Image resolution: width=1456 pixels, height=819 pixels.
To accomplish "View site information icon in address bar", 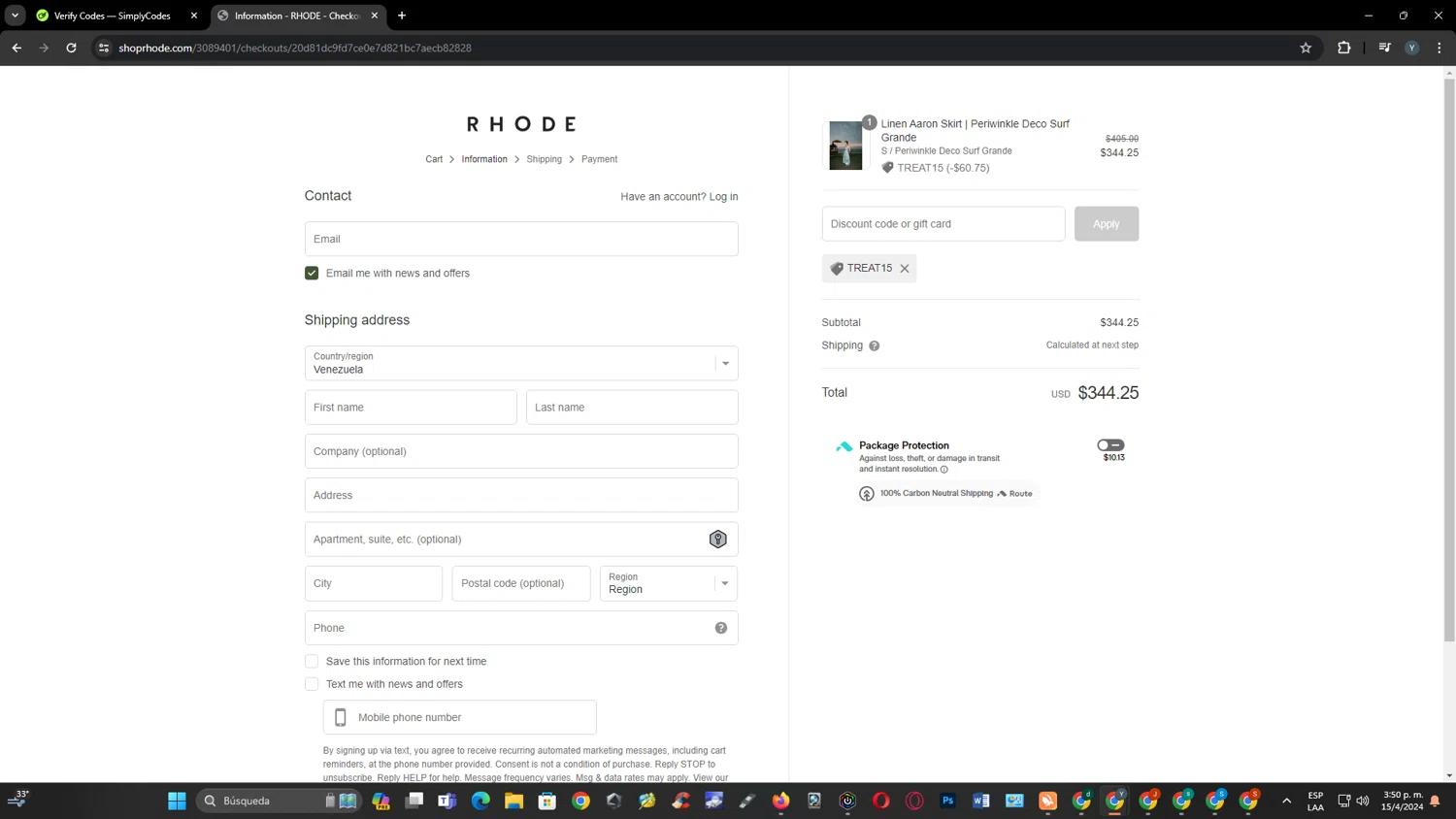I will 104,48.
